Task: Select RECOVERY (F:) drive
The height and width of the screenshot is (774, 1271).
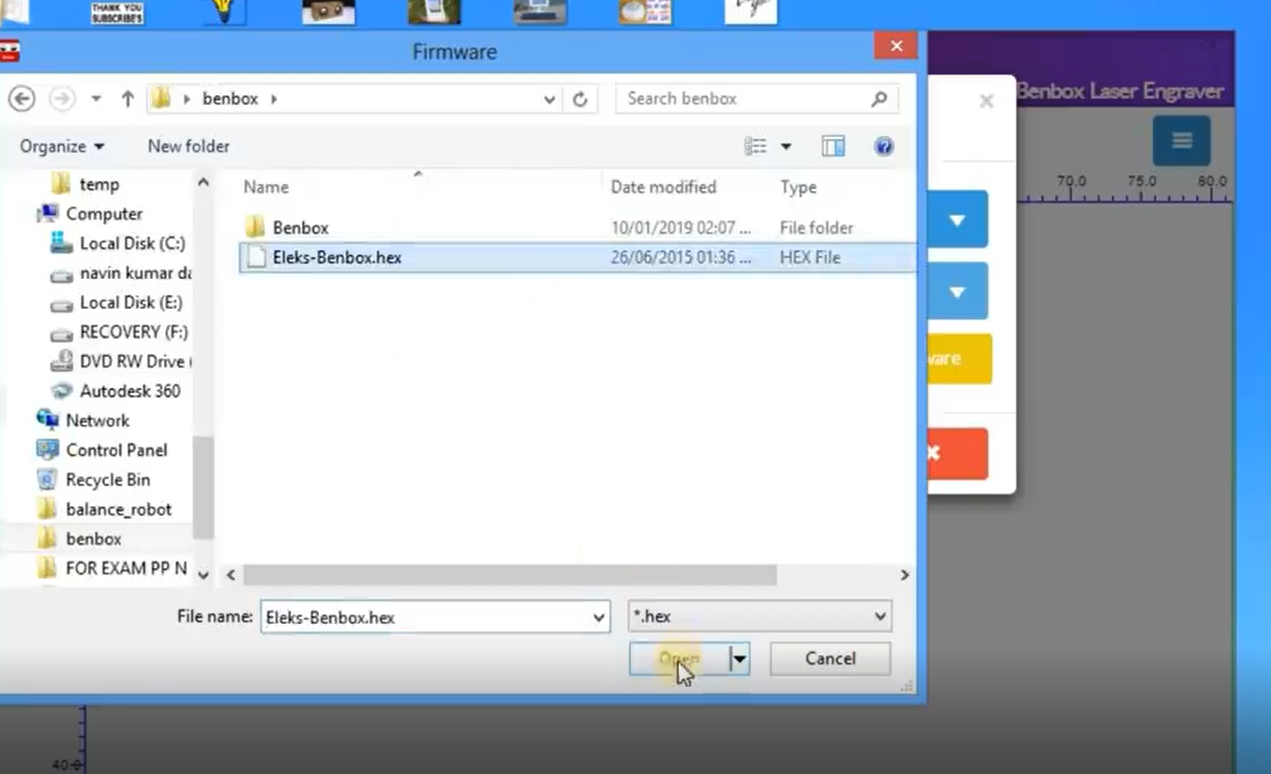Action: click(133, 332)
